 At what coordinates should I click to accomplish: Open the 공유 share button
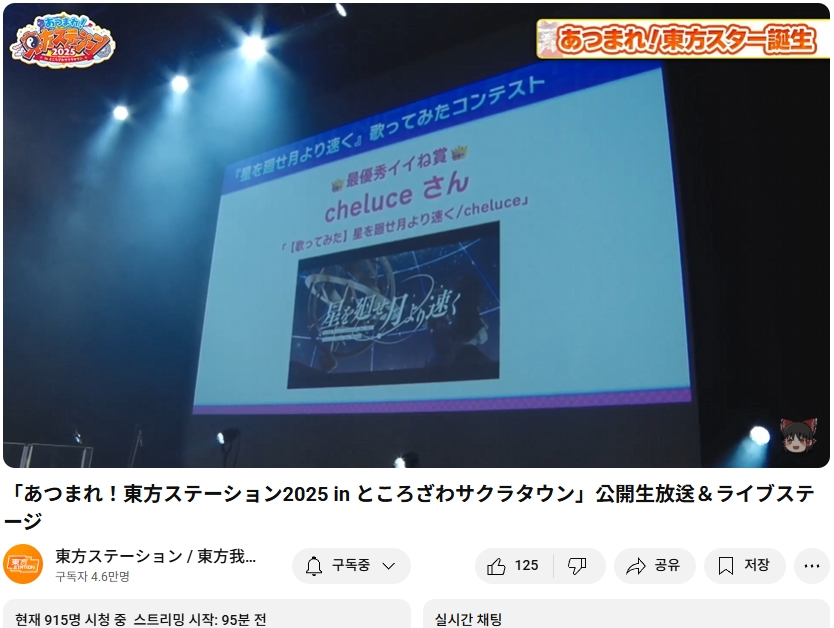(654, 566)
